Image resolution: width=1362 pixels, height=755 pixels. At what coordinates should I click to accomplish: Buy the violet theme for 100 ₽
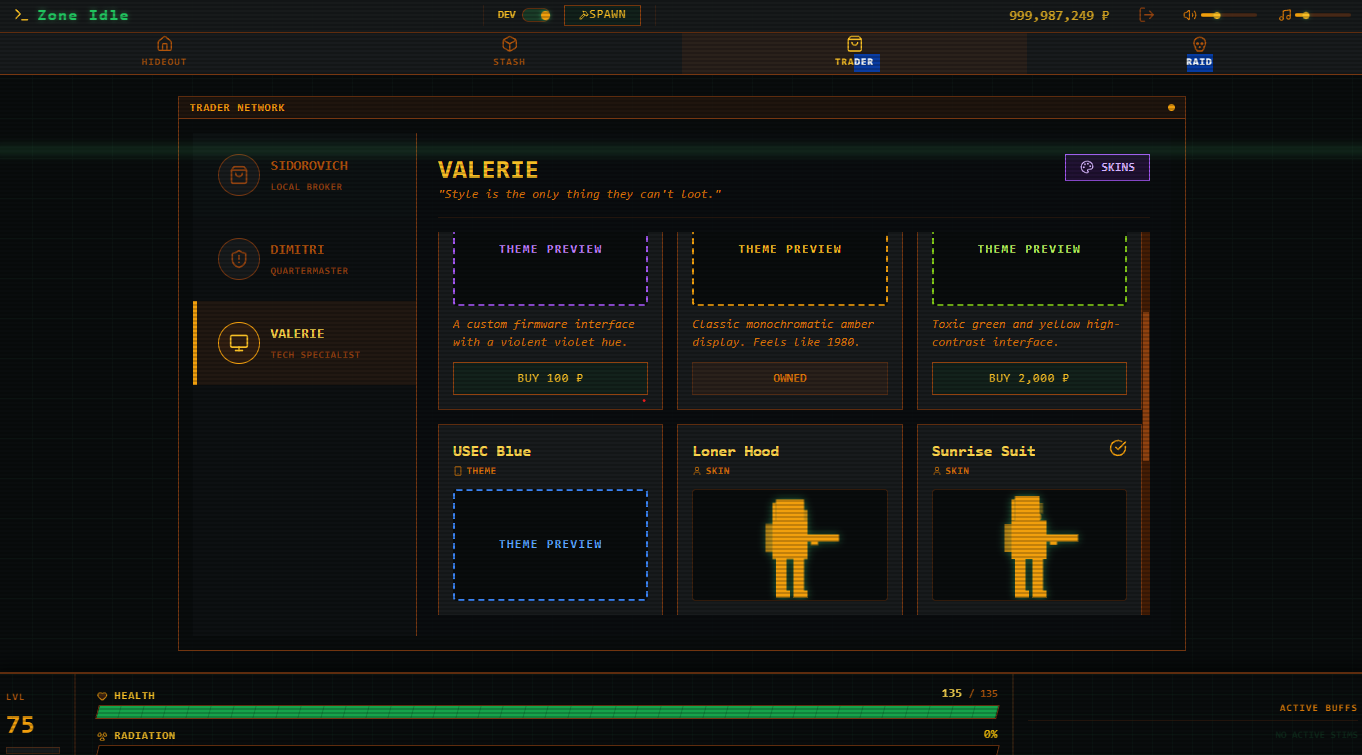click(x=550, y=378)
